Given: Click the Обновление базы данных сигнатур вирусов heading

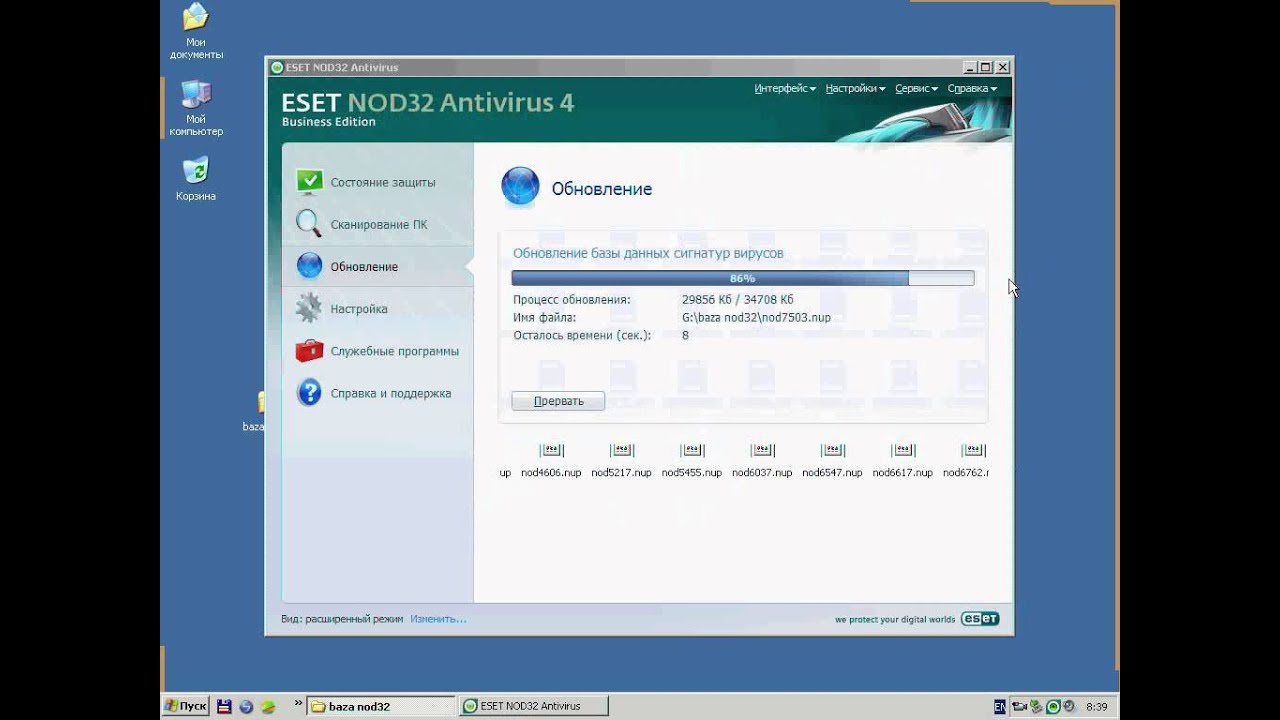Looking at the screenshot, I should coord(648,253).
